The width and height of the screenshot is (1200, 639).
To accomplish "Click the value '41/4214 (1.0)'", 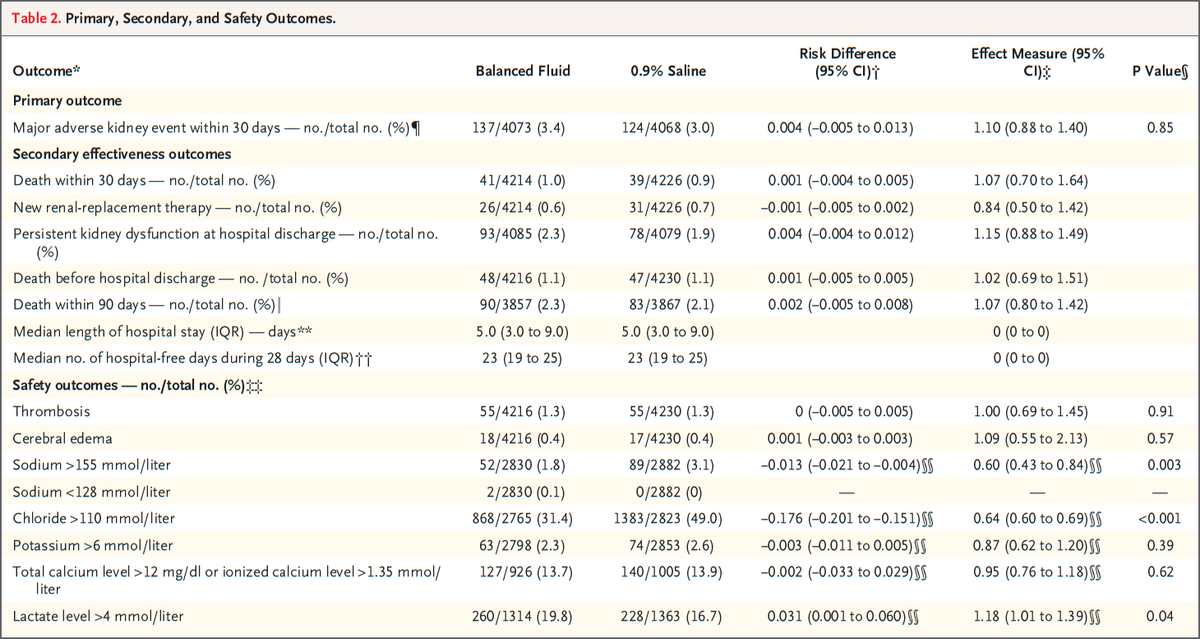I will click(520, 180).
